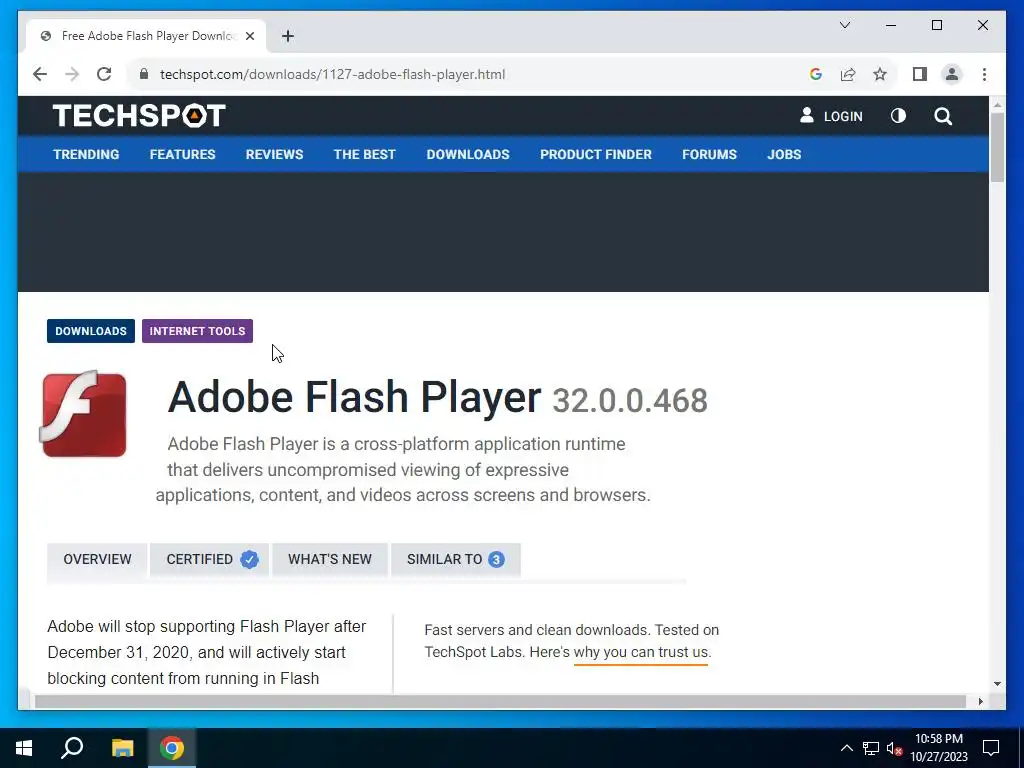Click the network tray icon
1024x768 pixels.
[871, 748]
